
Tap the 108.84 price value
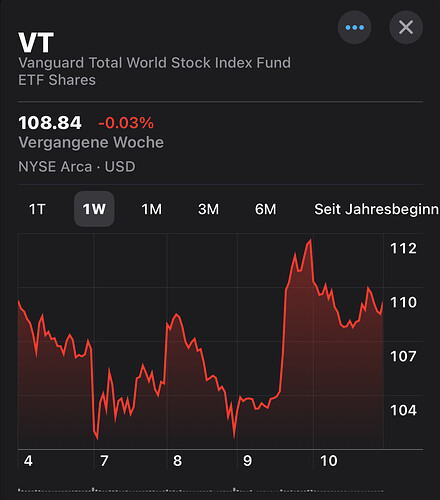point(50,123)
